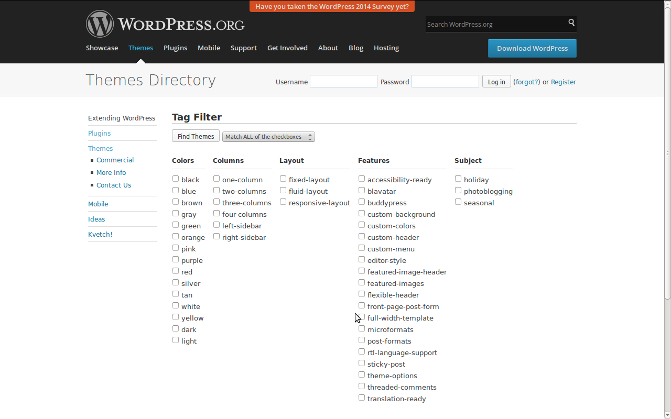The height and width of the screenshot is (419, 671).
Task: Check the yellow color checkbox
Action: pyautogui.click(x=175, y=317)
